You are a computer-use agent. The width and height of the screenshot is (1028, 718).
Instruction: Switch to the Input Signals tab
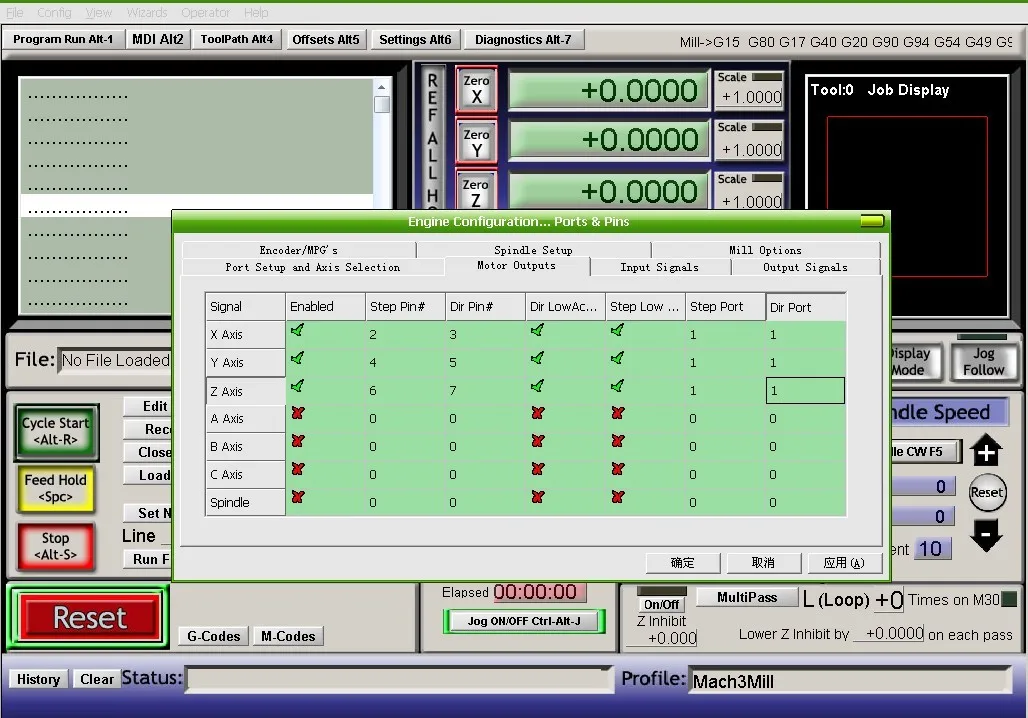pos(659,267)
